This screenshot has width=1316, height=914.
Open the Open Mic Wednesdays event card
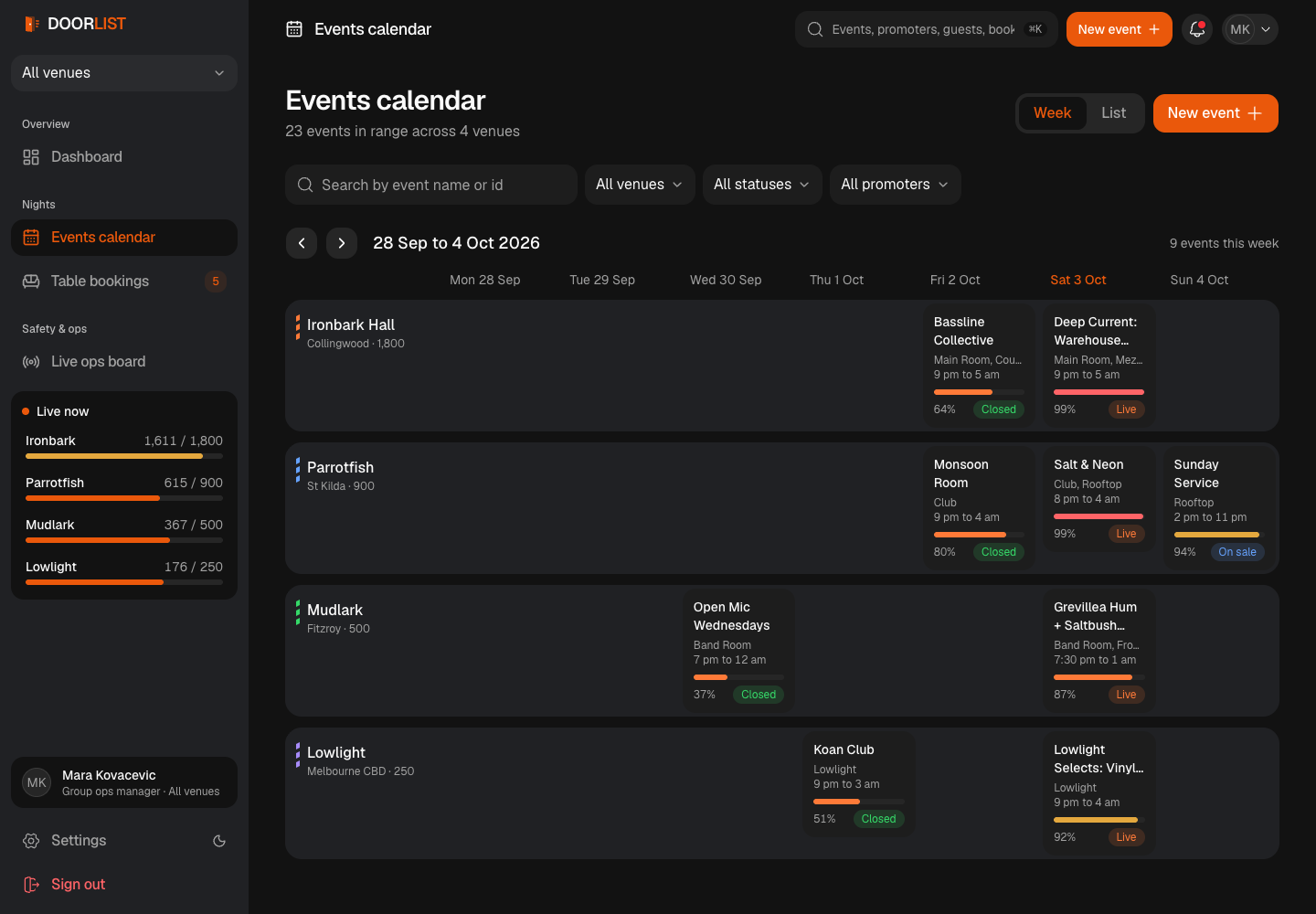click(738, 651)
